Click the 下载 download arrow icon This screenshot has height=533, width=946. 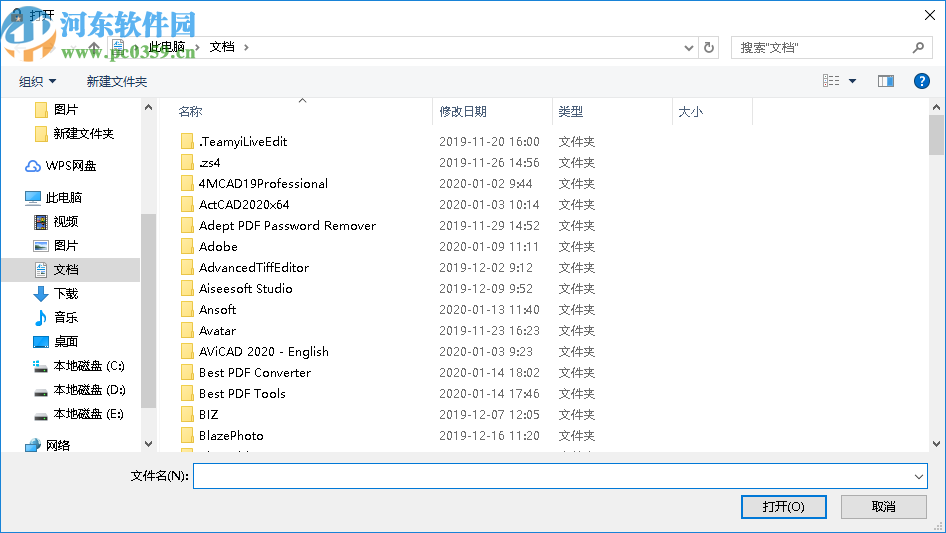tap(40, 294)
